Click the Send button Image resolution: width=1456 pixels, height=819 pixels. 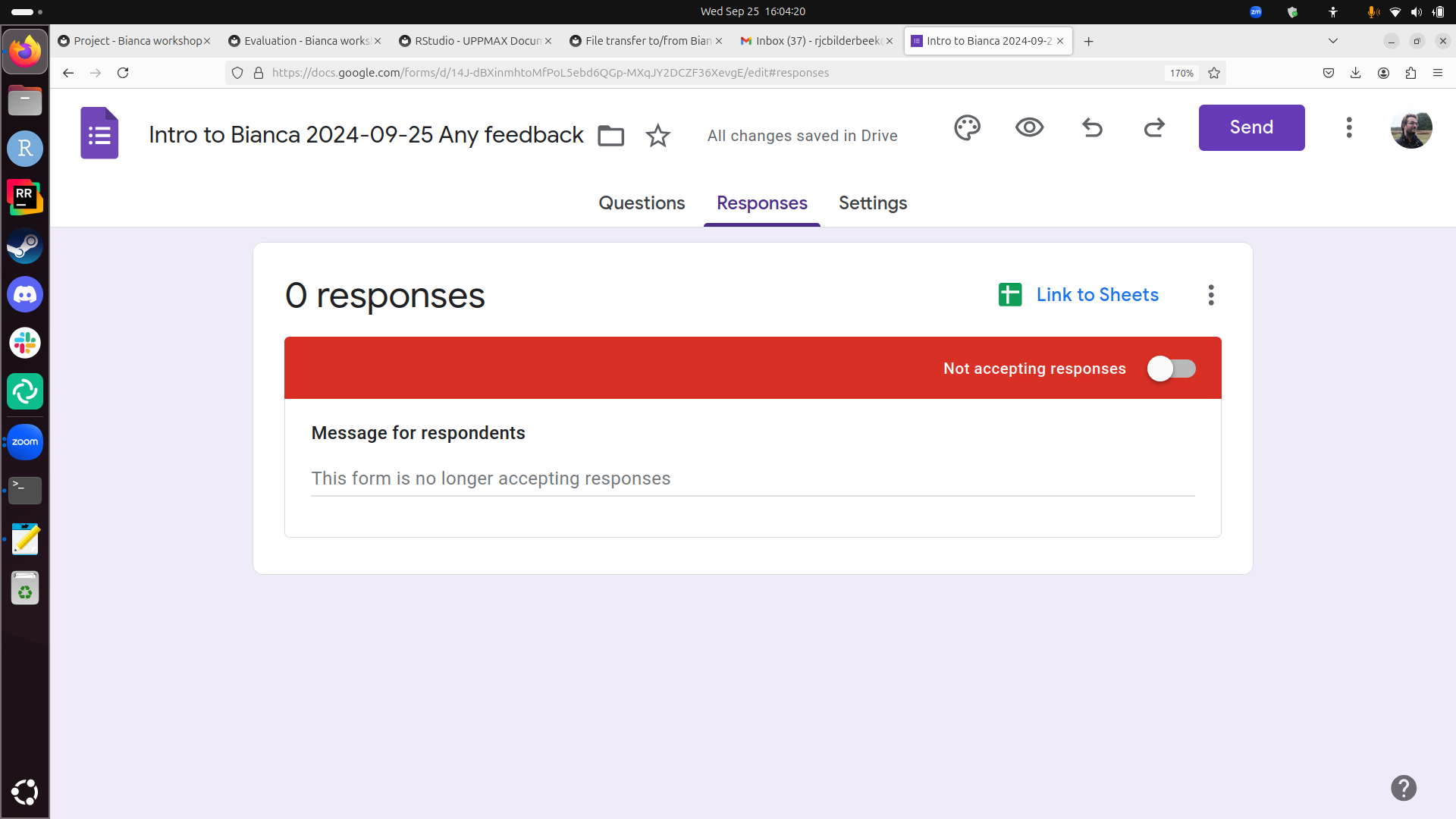[1252, 128]
